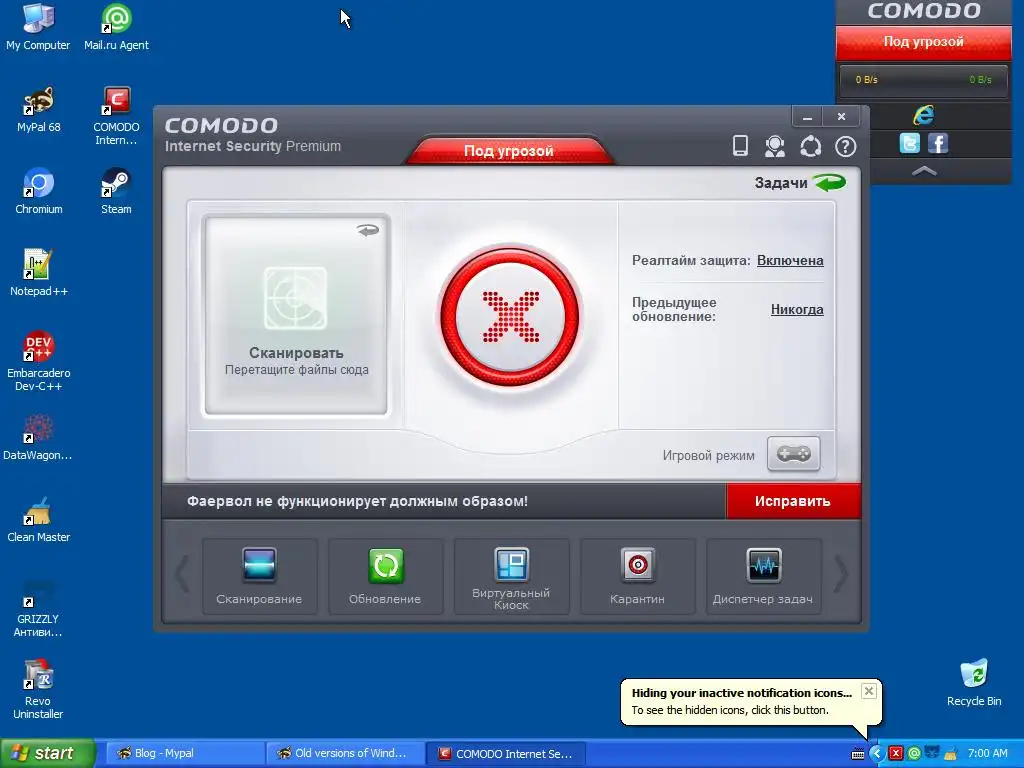Viewport: 1024px width, 768px height.
Task: Open the Сканирование task tile
Action: click(x=259, y=576)
